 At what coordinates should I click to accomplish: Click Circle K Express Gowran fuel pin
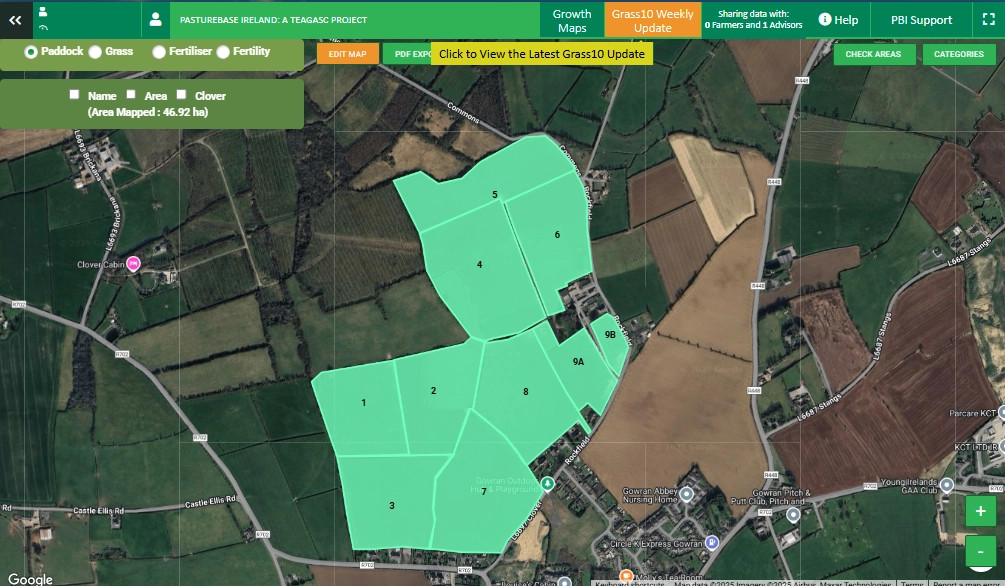click(711, 543)
